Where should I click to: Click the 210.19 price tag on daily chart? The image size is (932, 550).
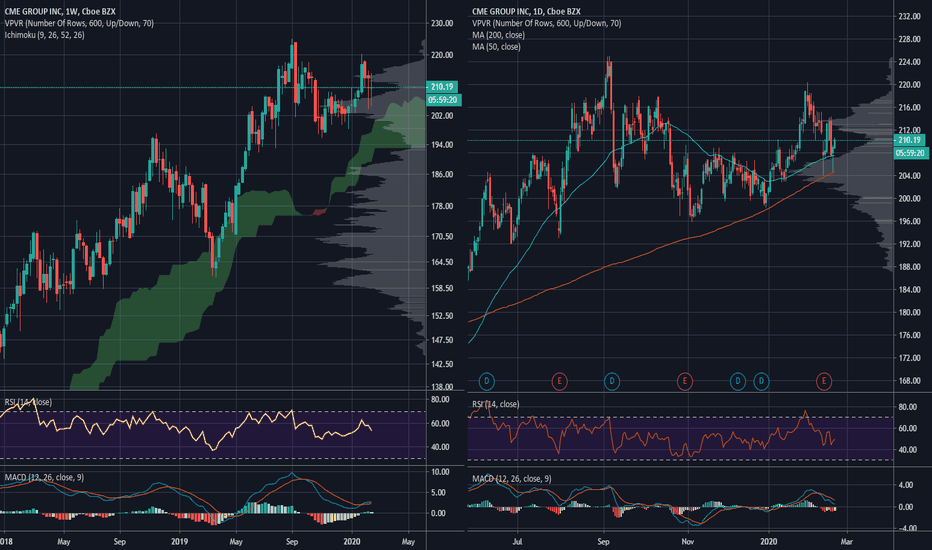[x=909, y=140]
